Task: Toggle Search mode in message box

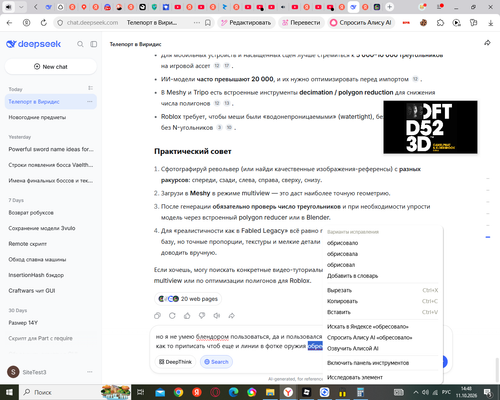Action: (x=216, y=362)
